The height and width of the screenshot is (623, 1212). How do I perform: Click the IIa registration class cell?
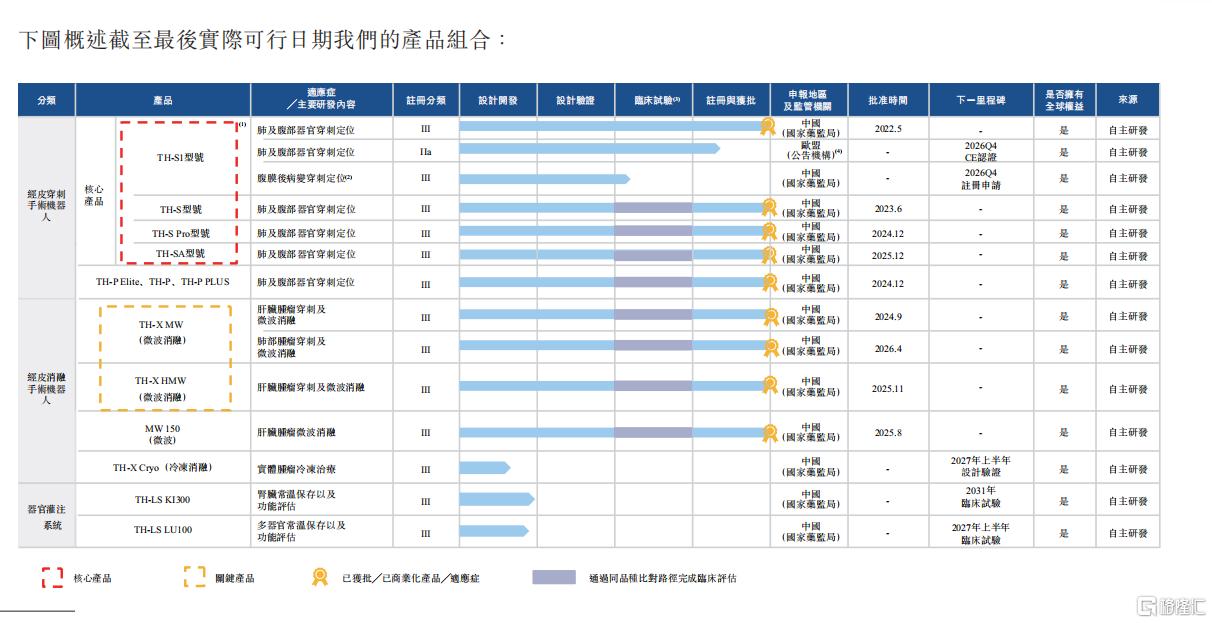pyautogui.click(x=425, y=152)
